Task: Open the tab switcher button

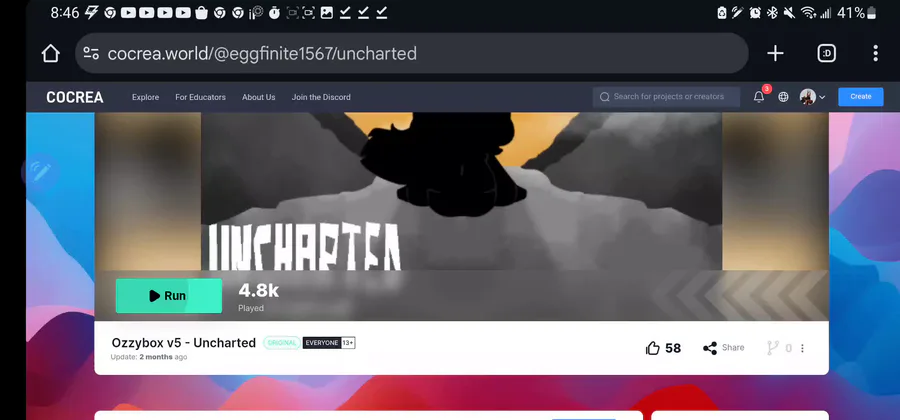Action: [x=827, y=53]
